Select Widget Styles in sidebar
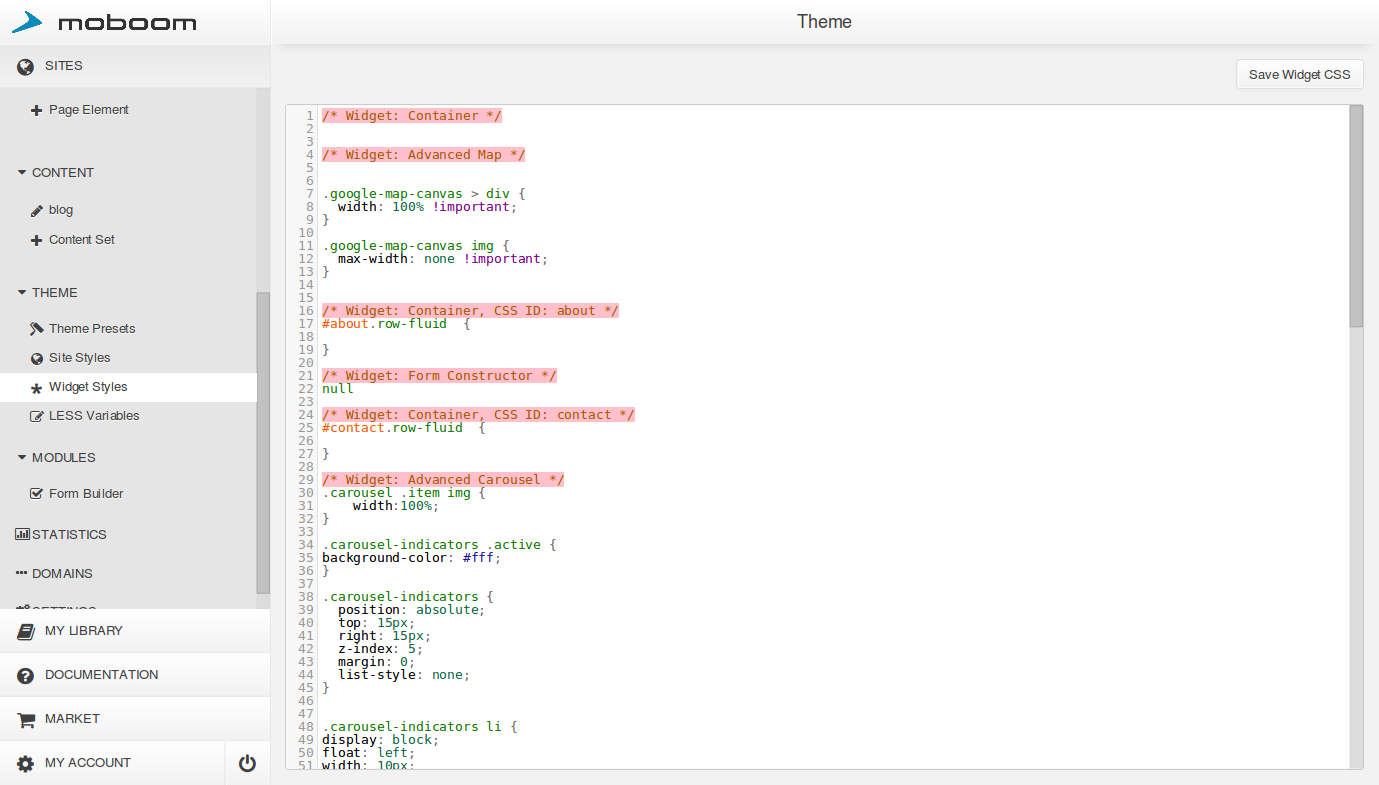The width and height of the screenshot is (1379, 785). tap(88, 387)
